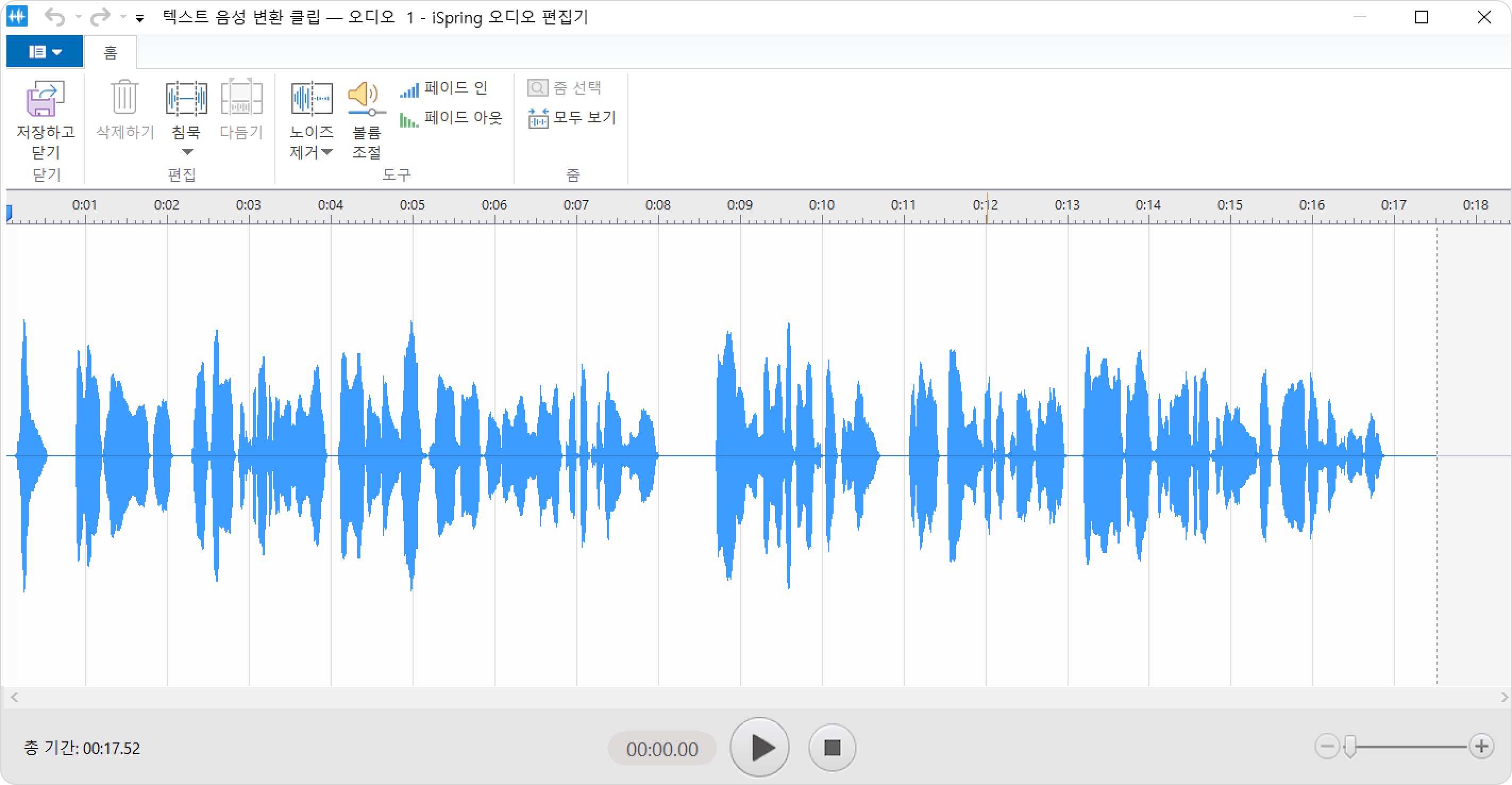
Task: Click the Delete (삭제하기) trash icon
Action: [124, 97]
